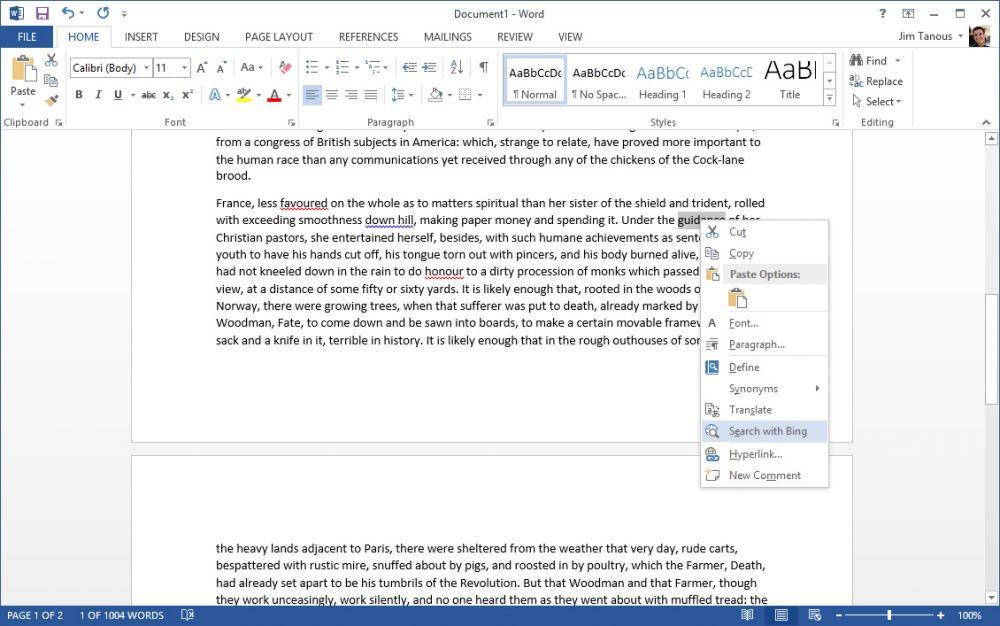Screen dimensions: 1000x626
Task: Sort the selected text alphabetically
Action: (457, 67)
